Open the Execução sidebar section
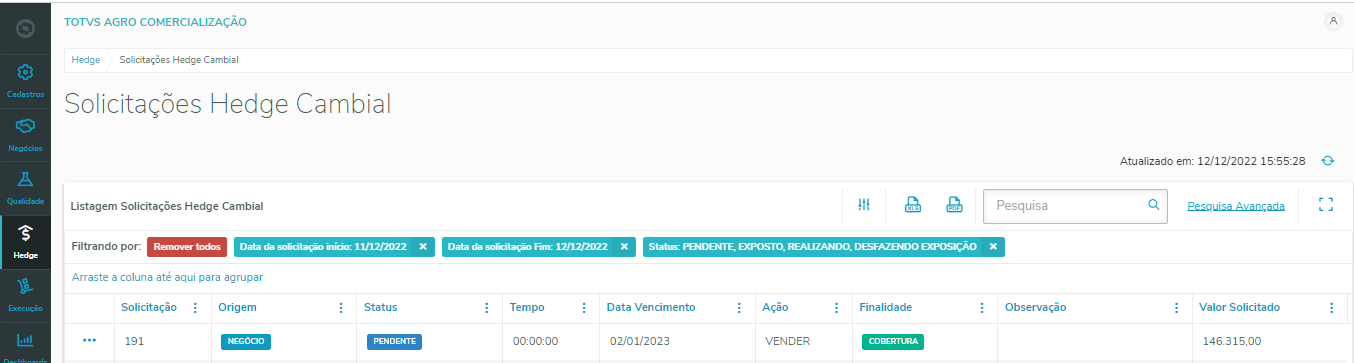This screenshot has width=1354, height=363. 26,296
